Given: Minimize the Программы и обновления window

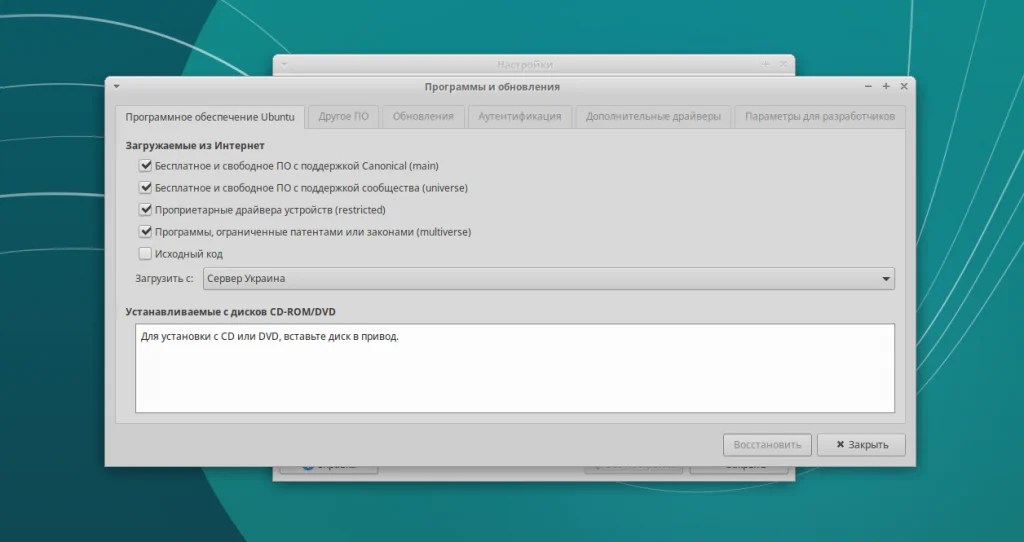Looking at the screenshot, I should tap(868, 86).
